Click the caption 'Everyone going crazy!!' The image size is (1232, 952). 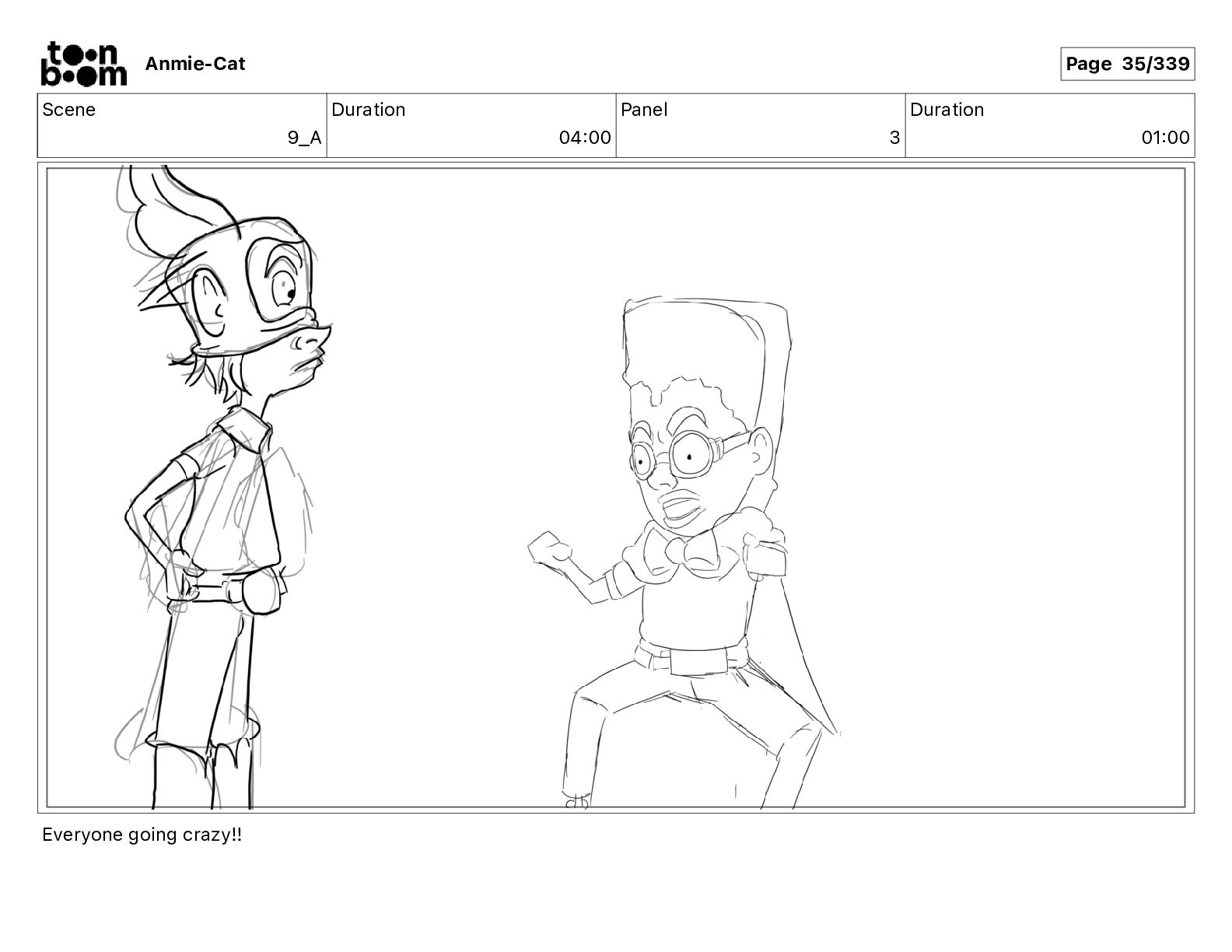(x=142, y=835)
